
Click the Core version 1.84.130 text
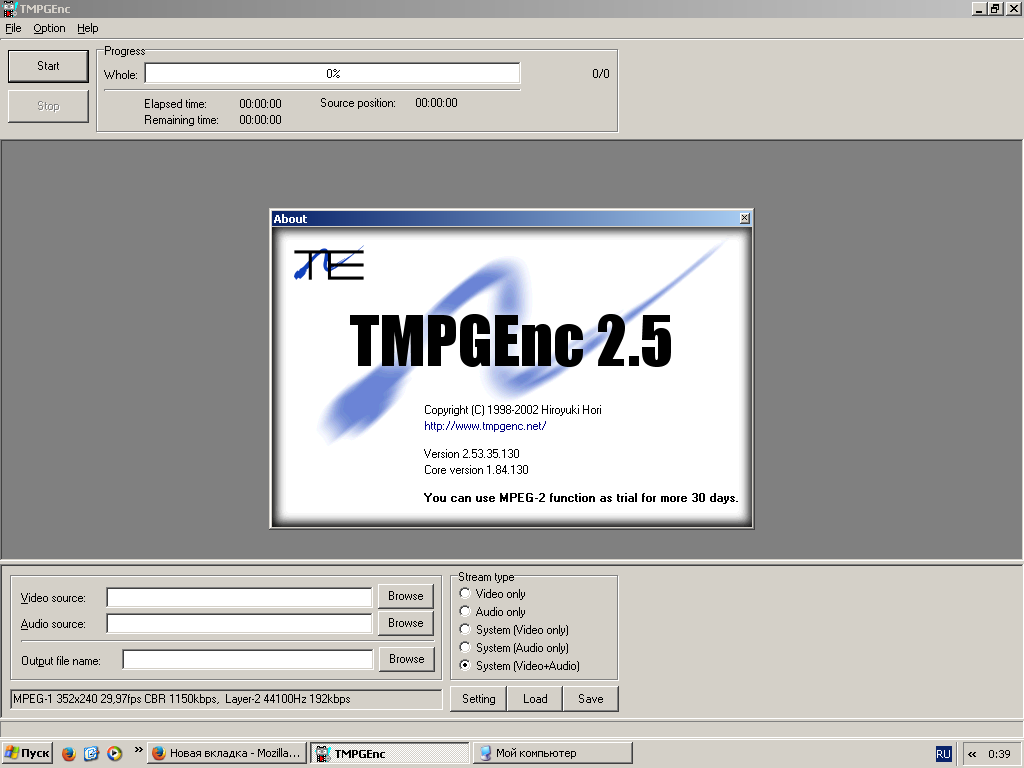[476, 470]
